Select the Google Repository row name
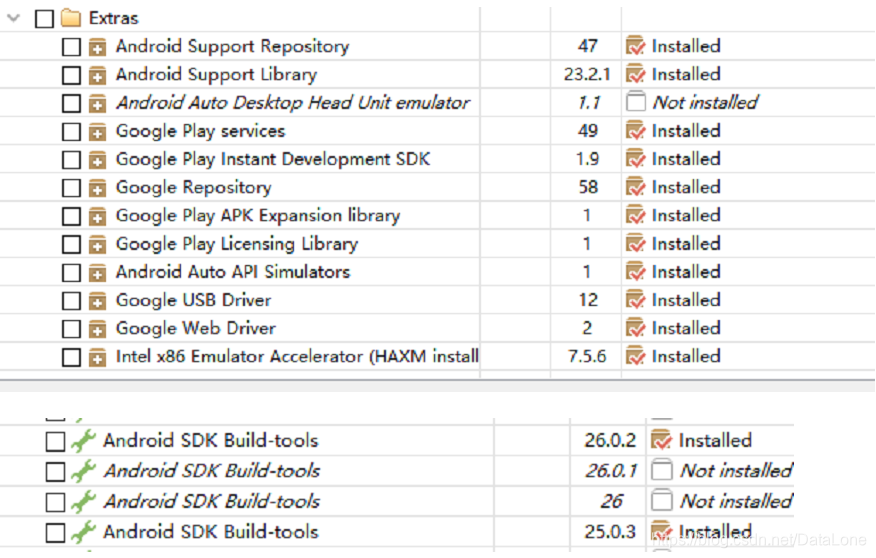 [x=193, y=188]
